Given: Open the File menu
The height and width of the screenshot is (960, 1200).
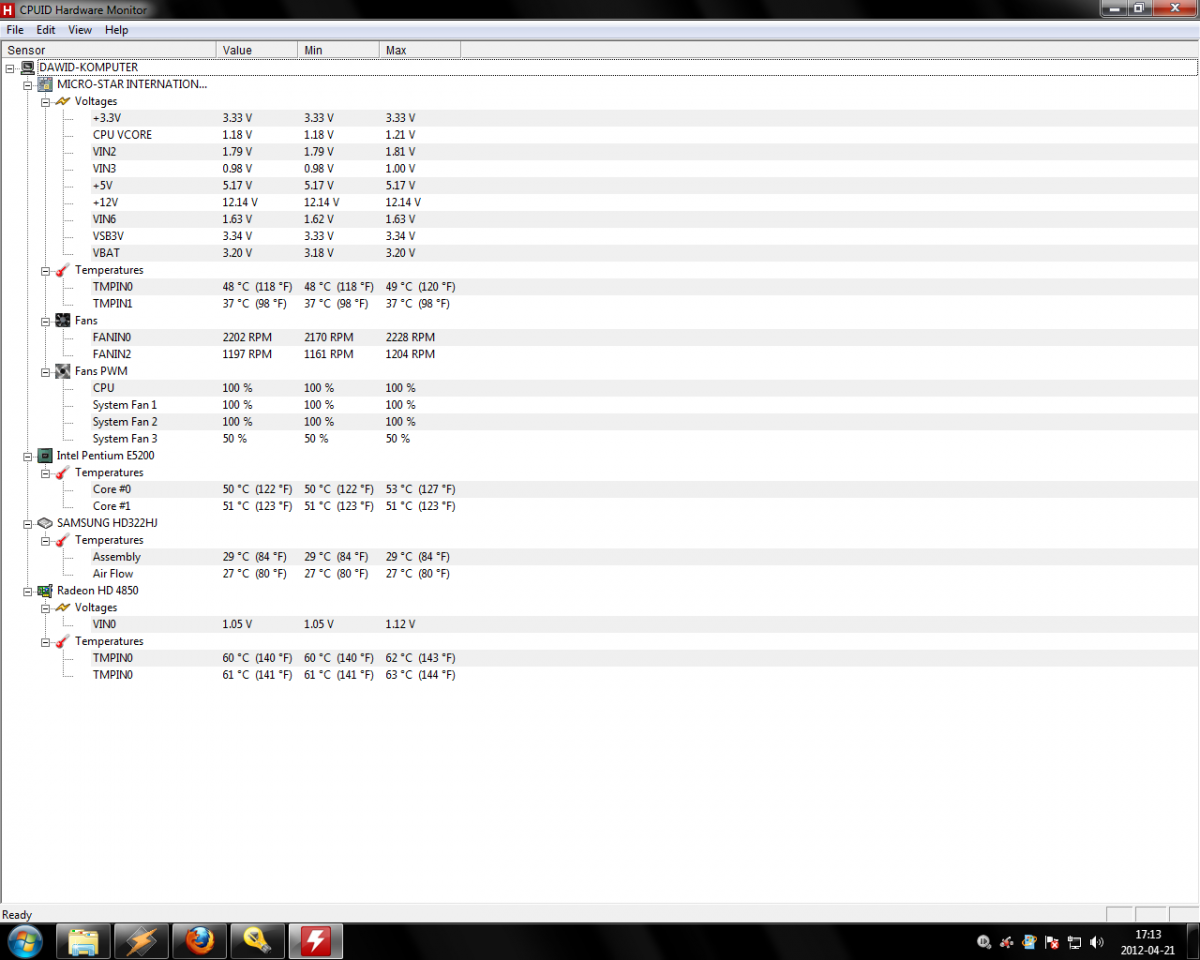Looking at the screenshot, I should pos(15,30).
